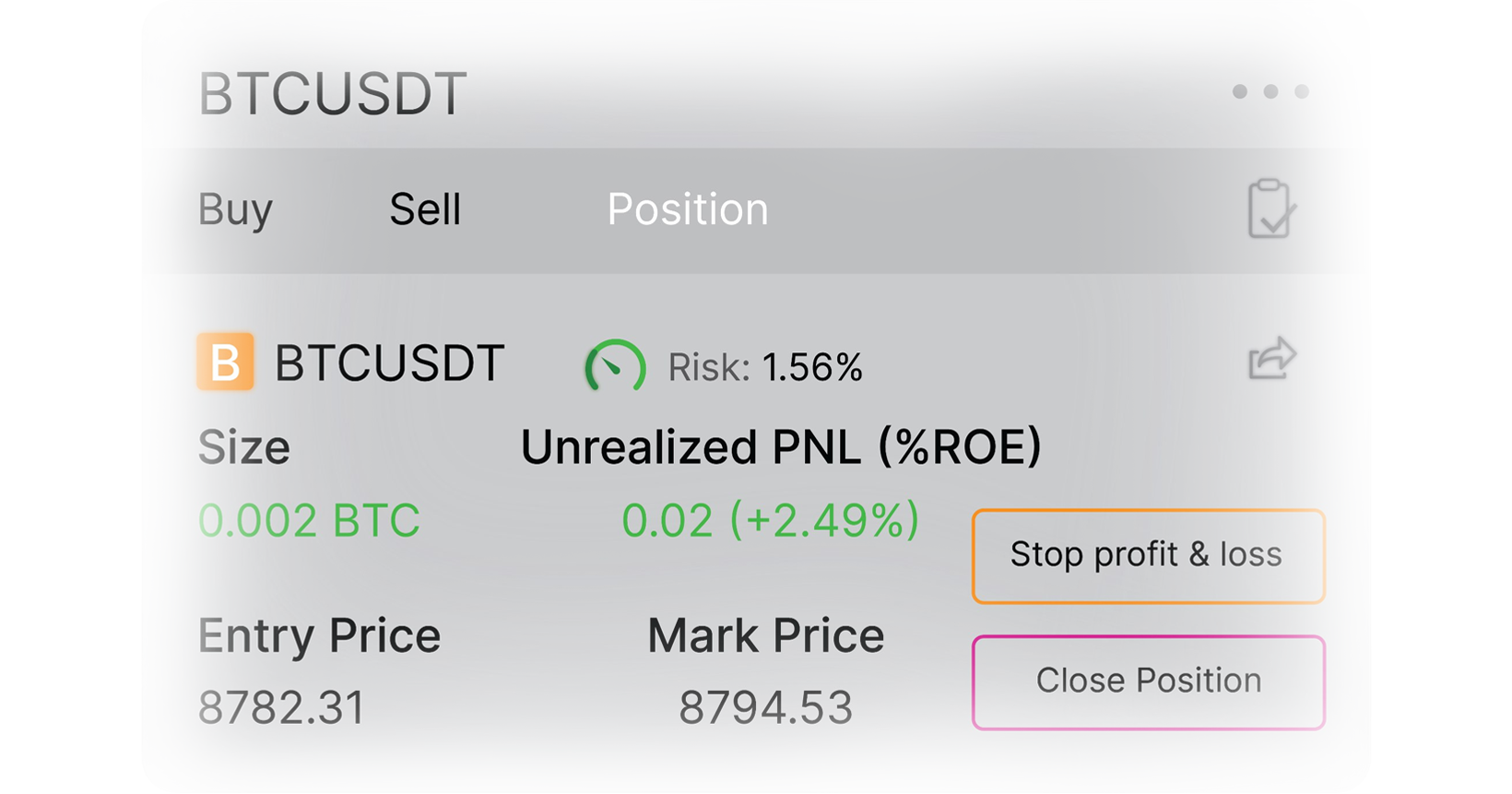Screen dimensions: 1512x794
Task: Click the BTCUSDT position pair name
Action: [389, 362]
